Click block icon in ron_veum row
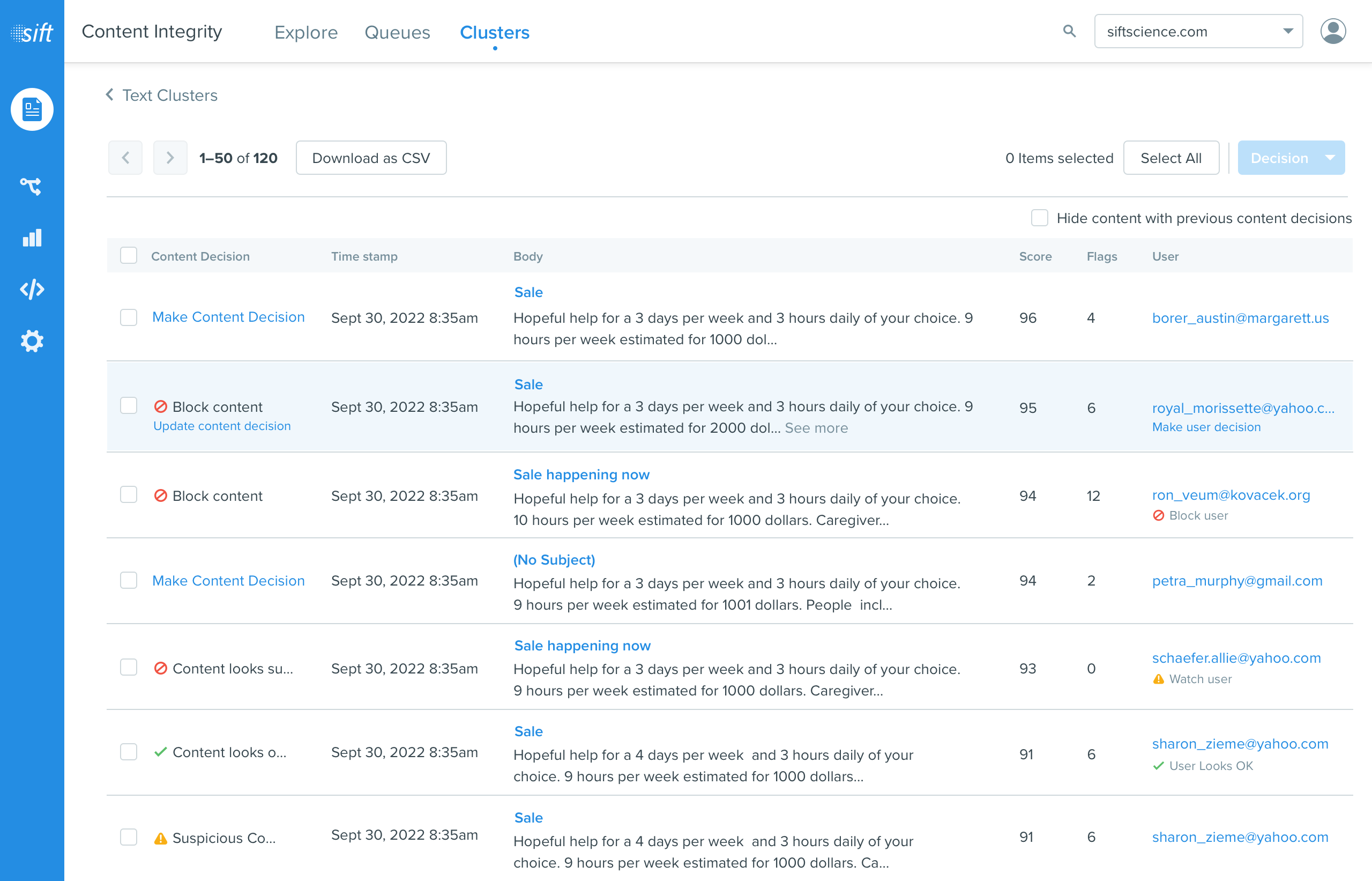Image resolution: width=1372 pixels, height=881 pixels. (161, 495)
